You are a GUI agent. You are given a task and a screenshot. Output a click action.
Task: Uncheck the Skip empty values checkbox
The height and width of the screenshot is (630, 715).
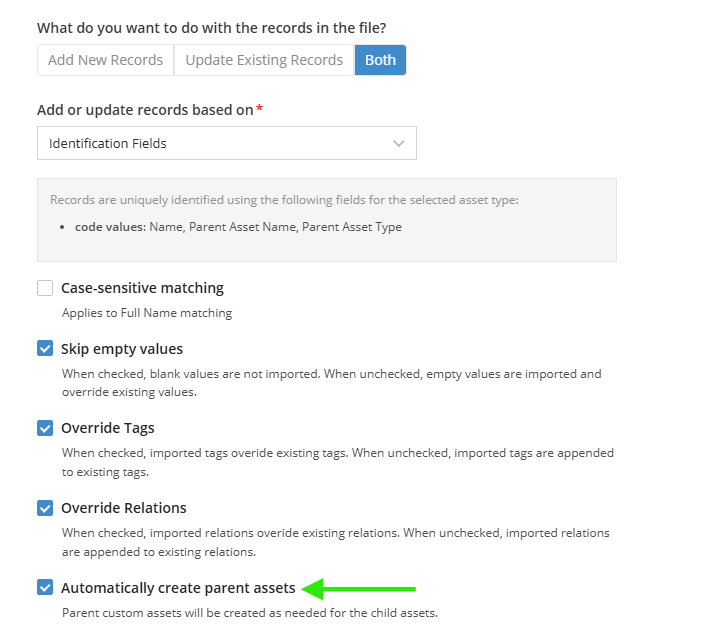(x=45, y=349)
